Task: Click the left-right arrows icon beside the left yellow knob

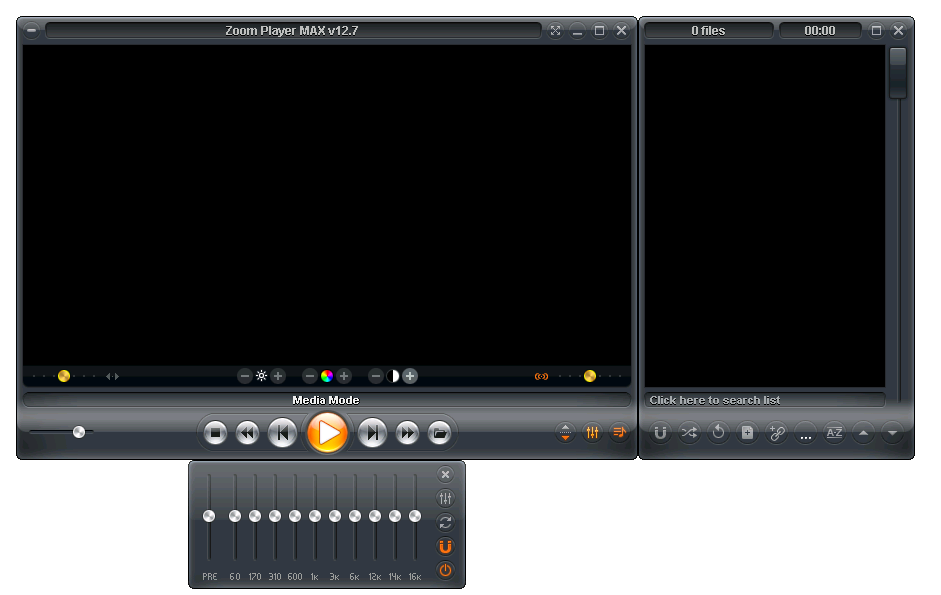Action: (112, 376)
